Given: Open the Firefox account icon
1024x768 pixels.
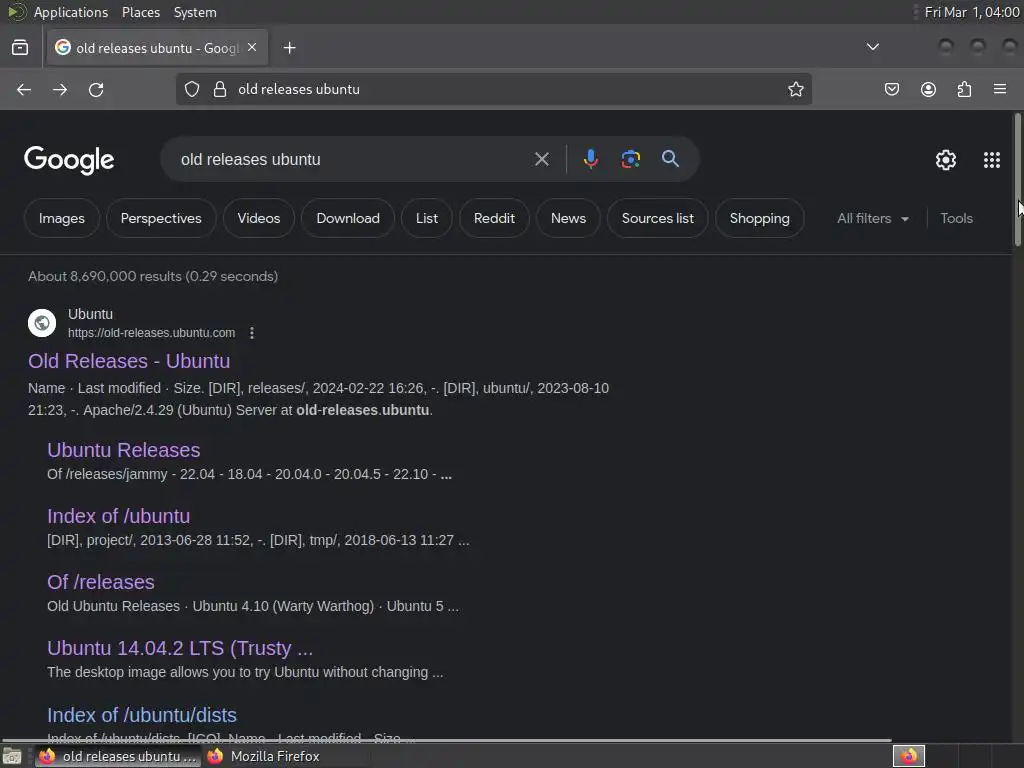Looking at the screenshot, I should point(928,89).
